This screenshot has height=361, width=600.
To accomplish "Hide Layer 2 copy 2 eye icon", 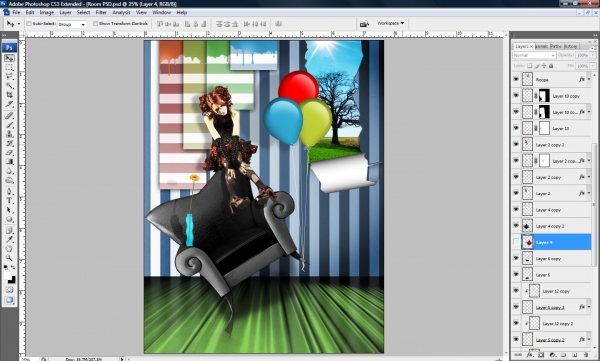I will click(x=516, y=144).
